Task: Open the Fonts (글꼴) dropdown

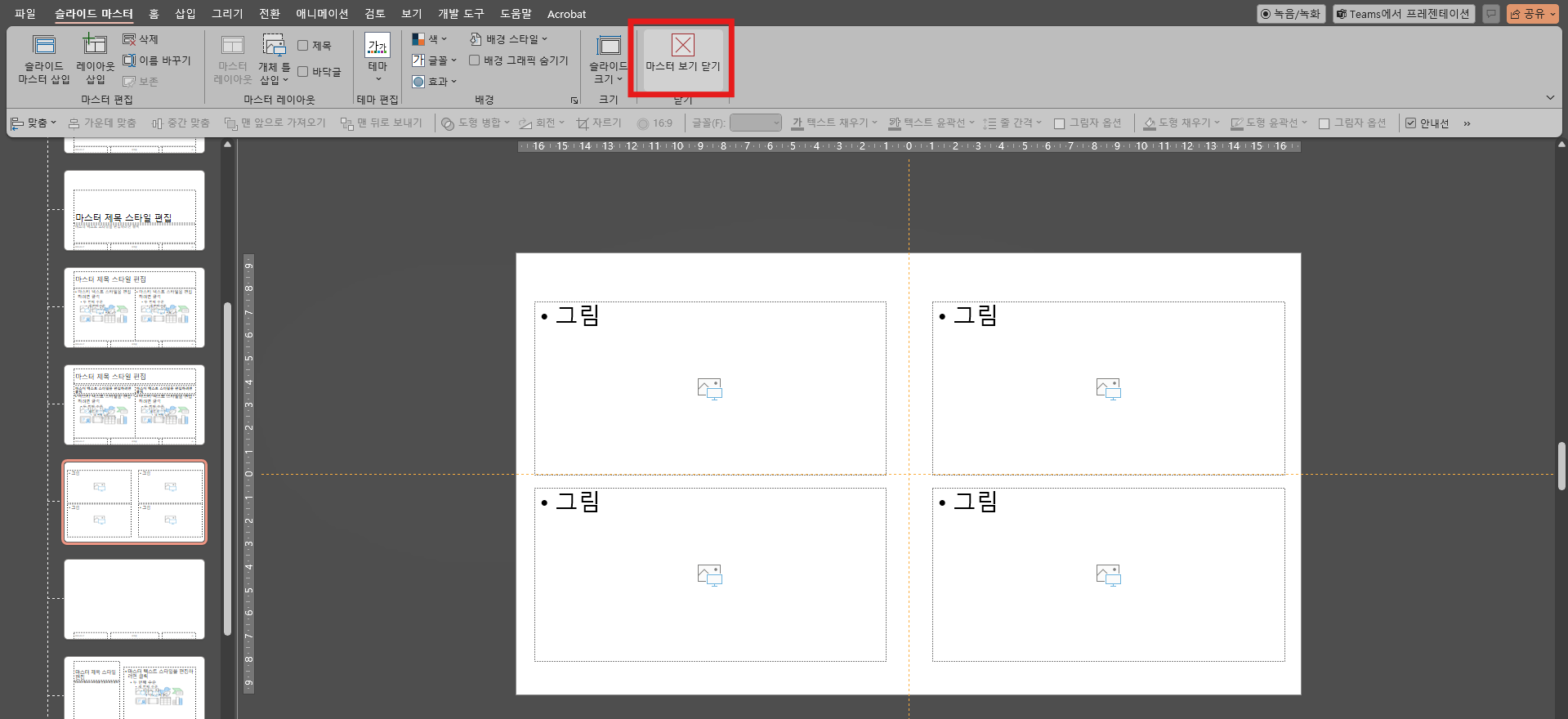Action: pyautogui.click(x=434, y=60)
